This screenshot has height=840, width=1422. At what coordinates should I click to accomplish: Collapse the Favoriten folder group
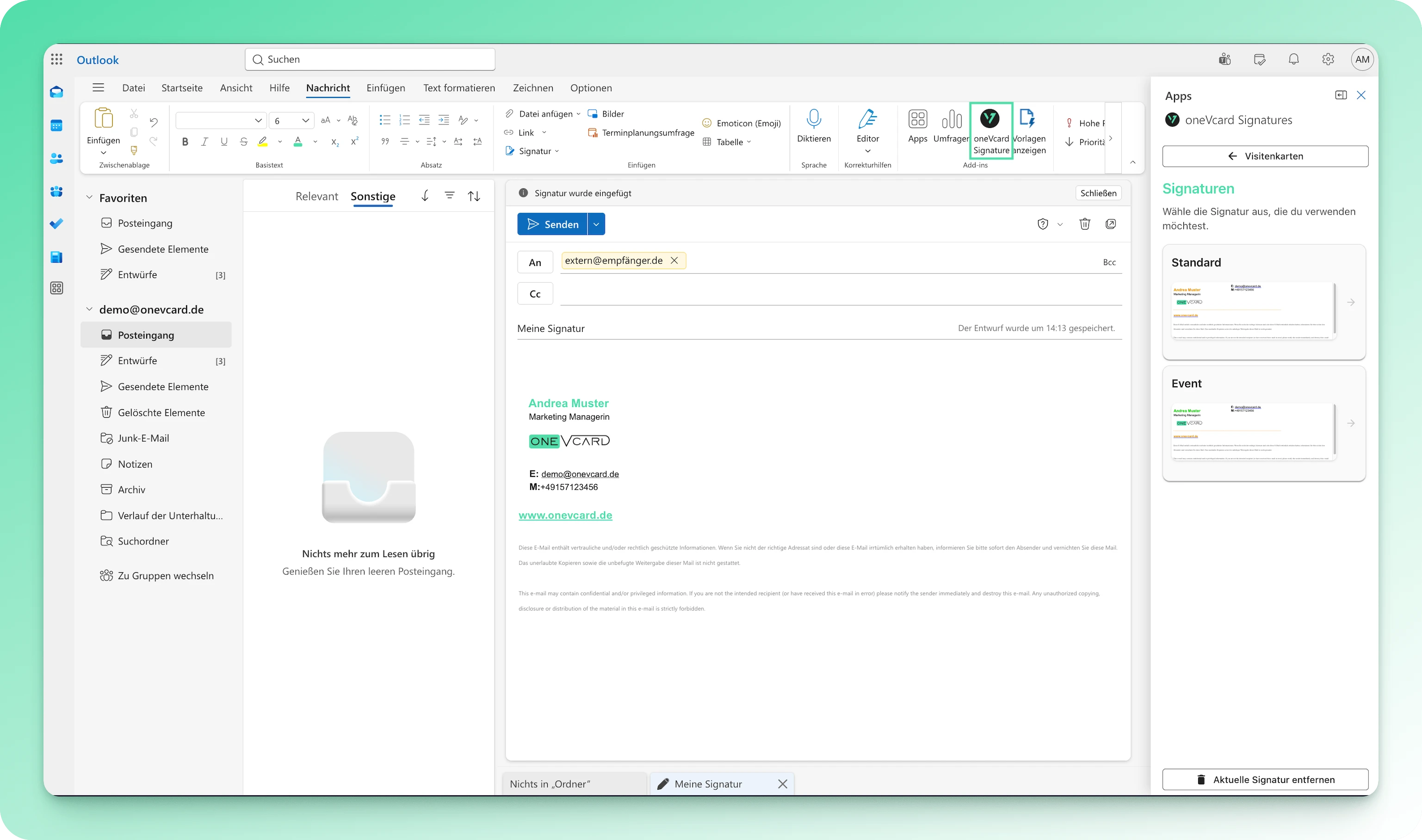[x=89, y=198]
